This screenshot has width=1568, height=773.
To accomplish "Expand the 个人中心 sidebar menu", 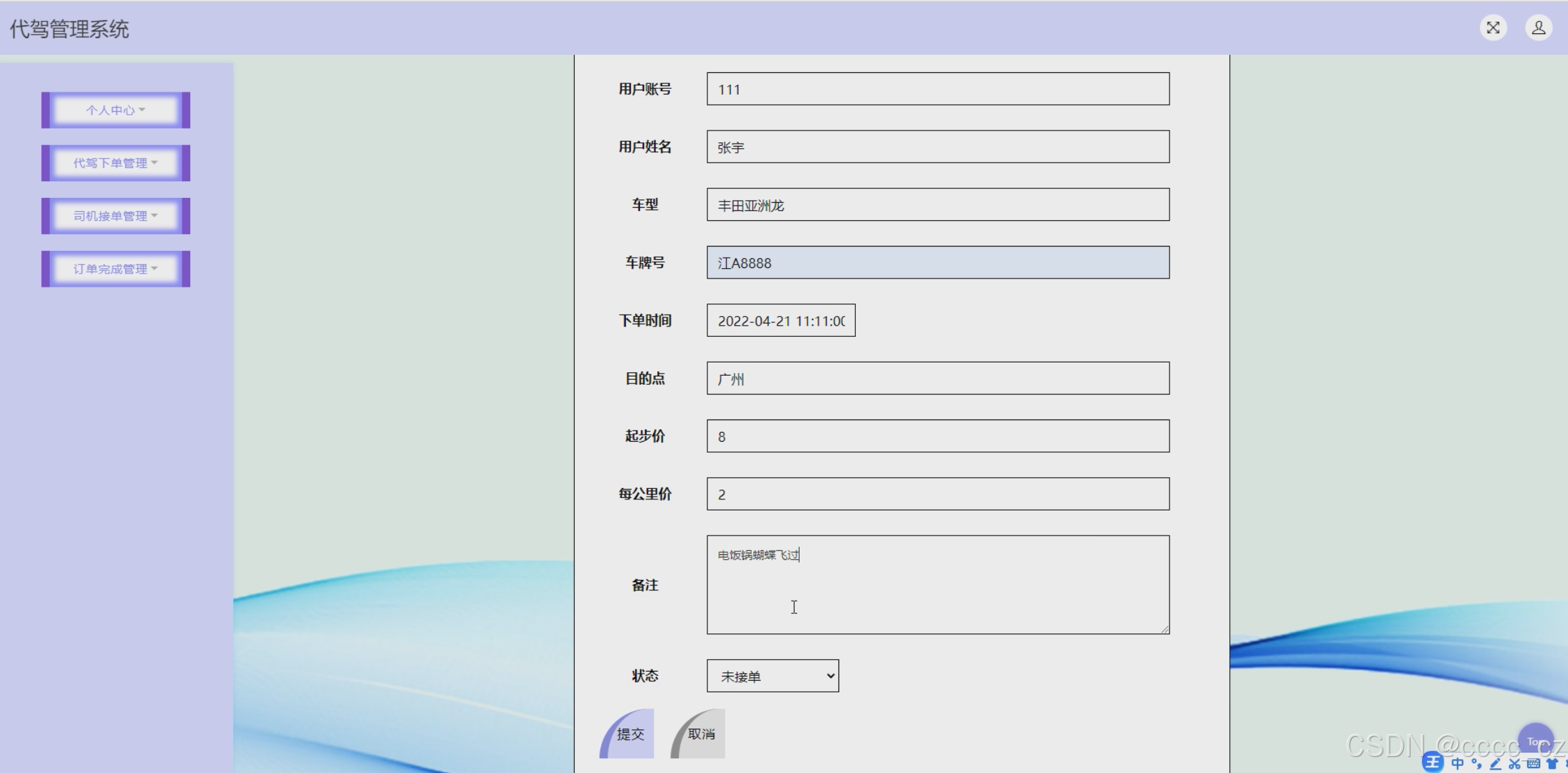I will pos(115,110).
